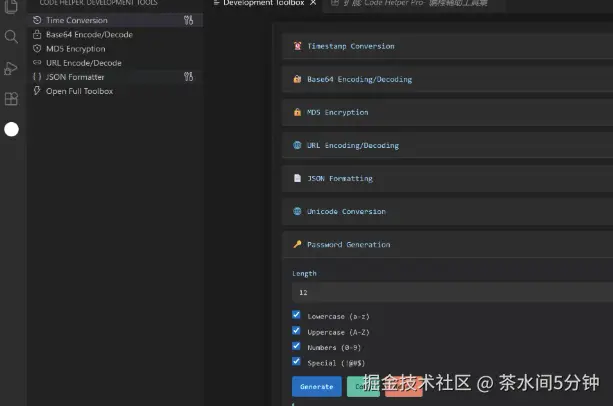Select Base64 Encode/Decode in the sidebar
Screen dimensions: 613x406
[x=115, y=34]
